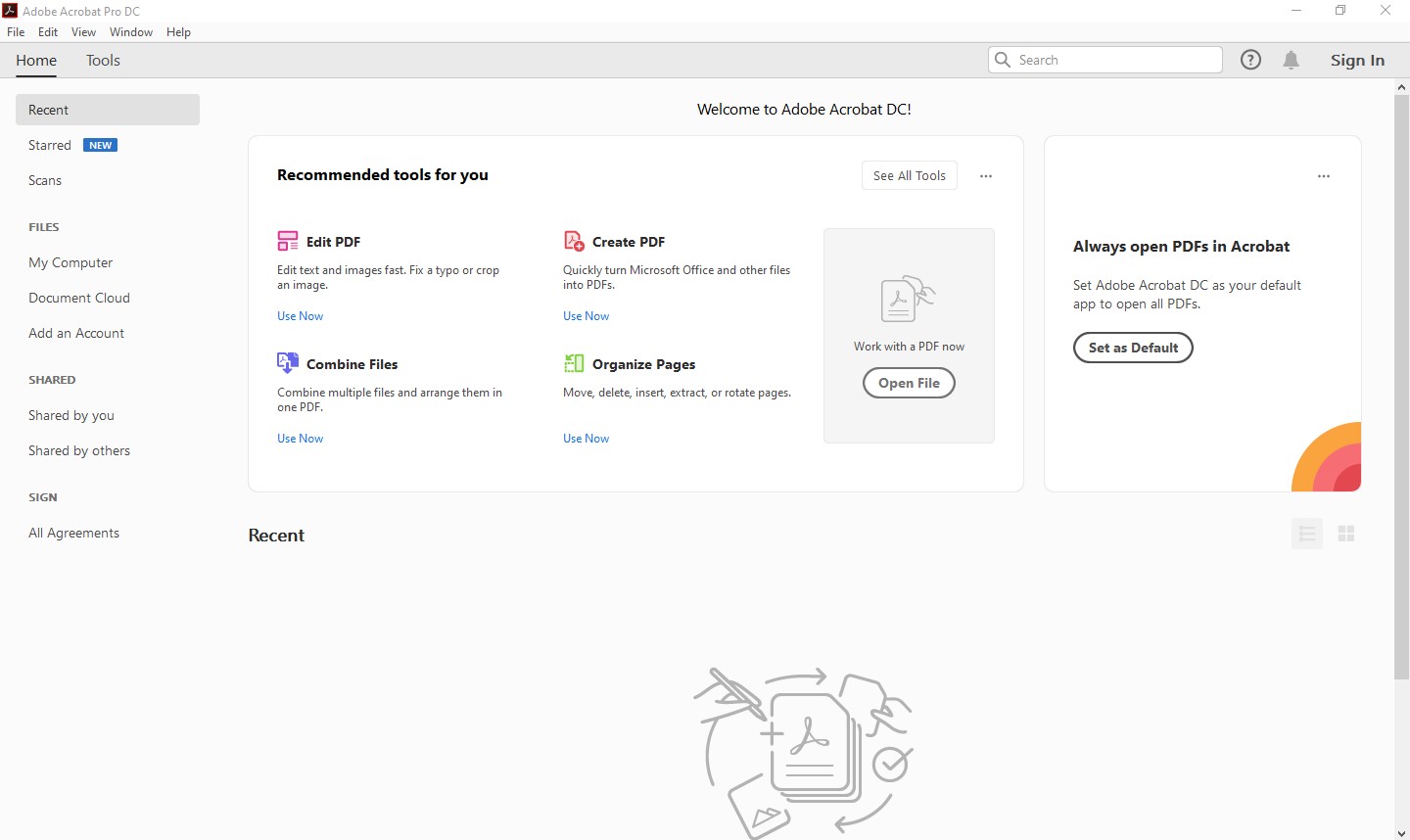Switch to the Tools tab

[103, 61]
